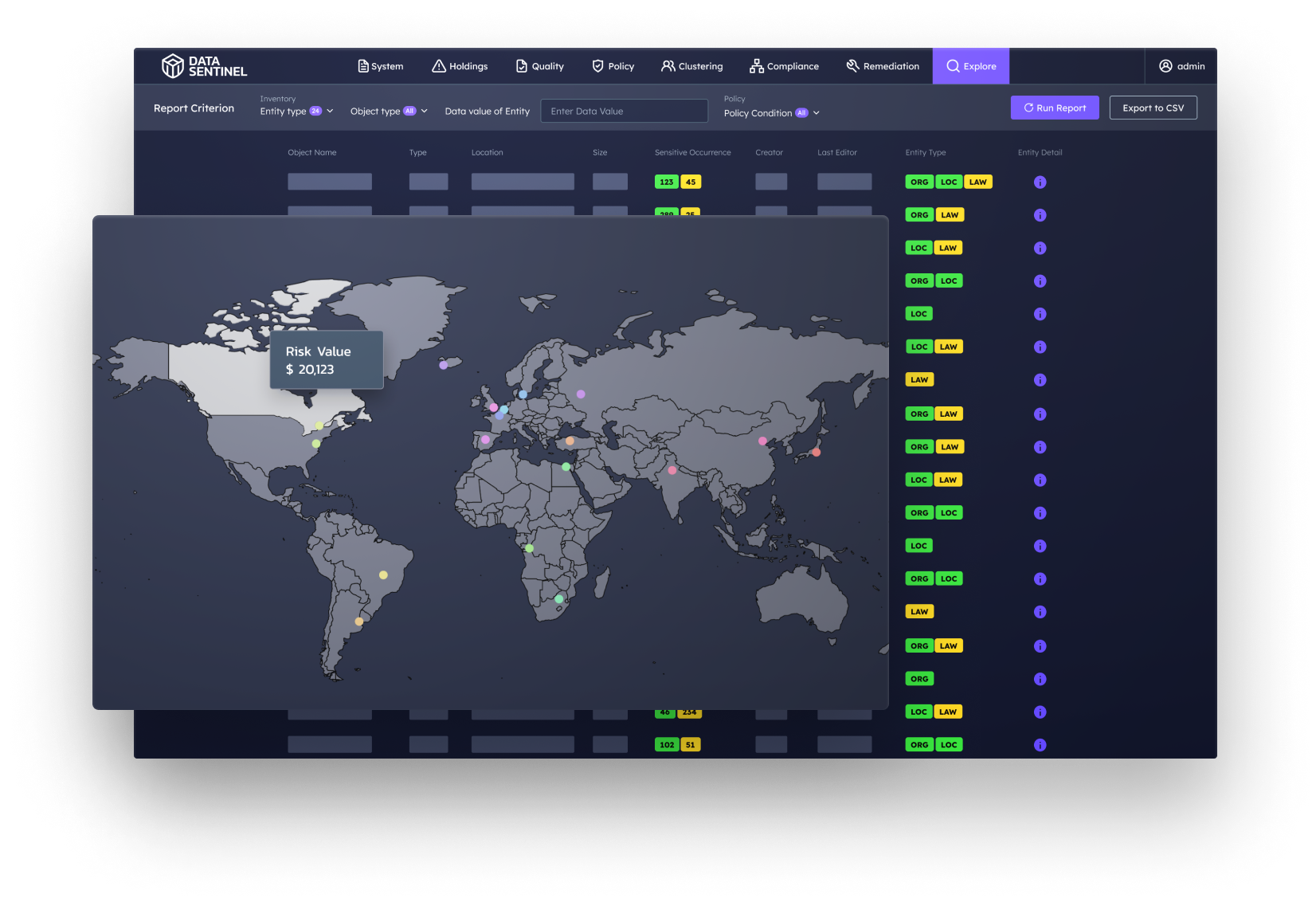The image size is (1316, 902).
Task: Click the Quality document icon
Action: pos(520,66)
